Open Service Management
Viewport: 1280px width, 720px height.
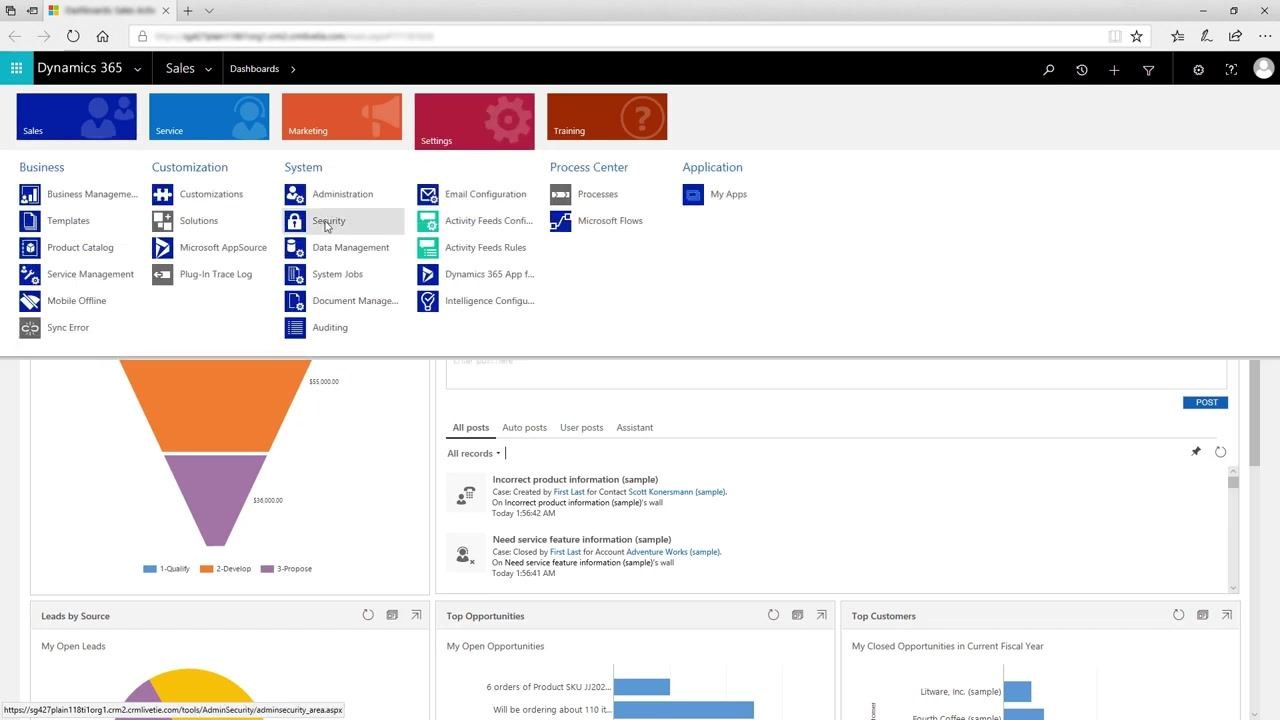77,274
